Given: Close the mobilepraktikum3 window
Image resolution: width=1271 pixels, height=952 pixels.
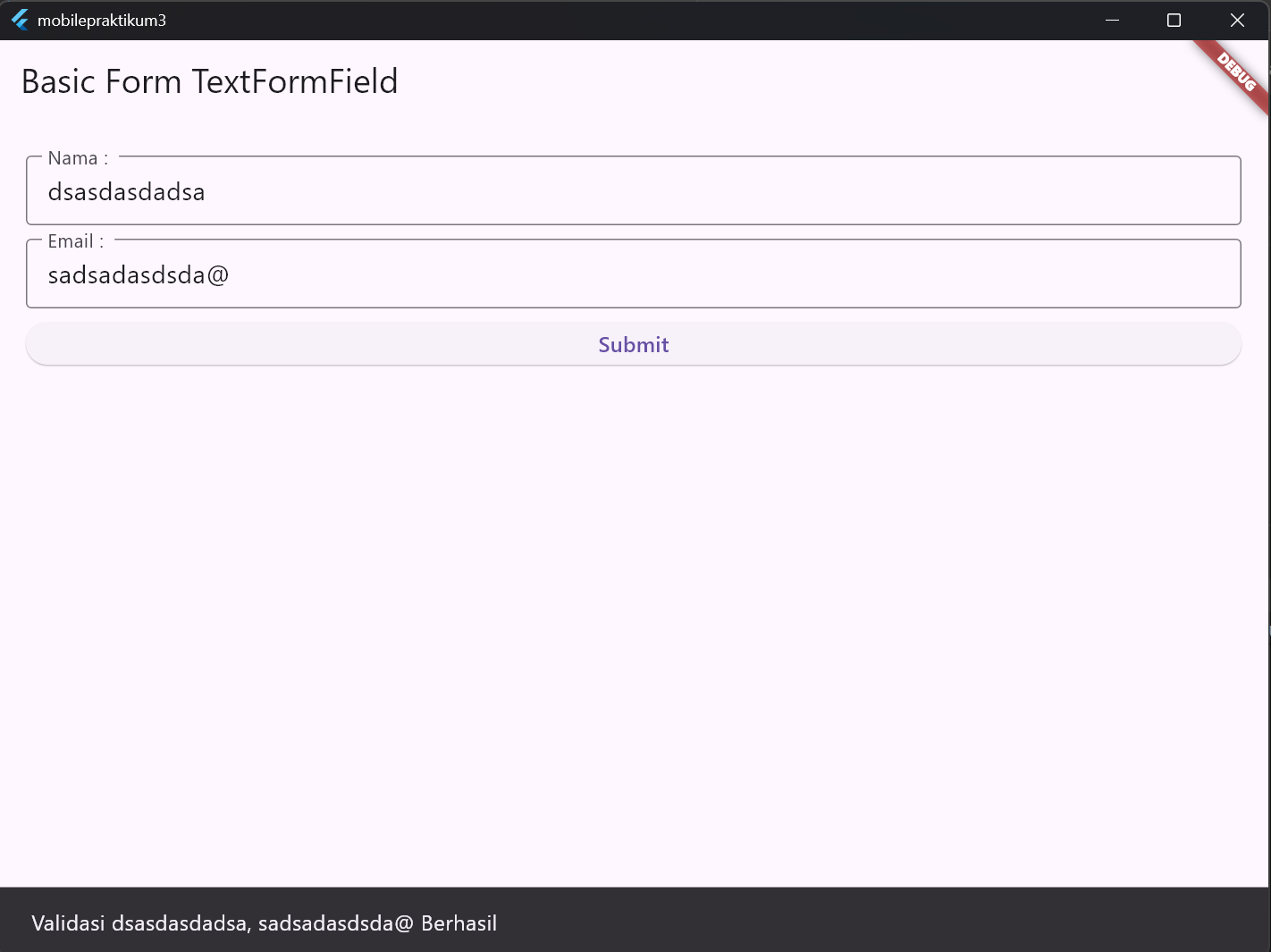Looking at the screenshot, I should click(x=1237, y=20).
